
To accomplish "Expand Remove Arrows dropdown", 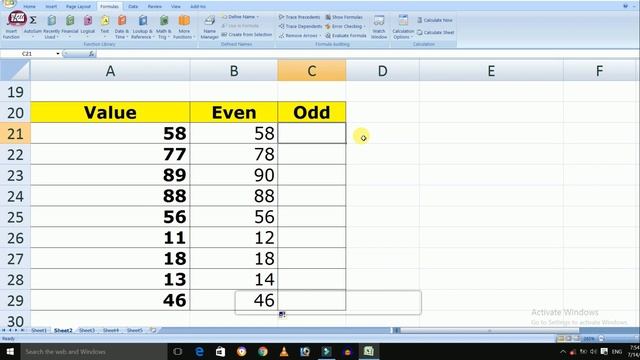I will point(320,36).
